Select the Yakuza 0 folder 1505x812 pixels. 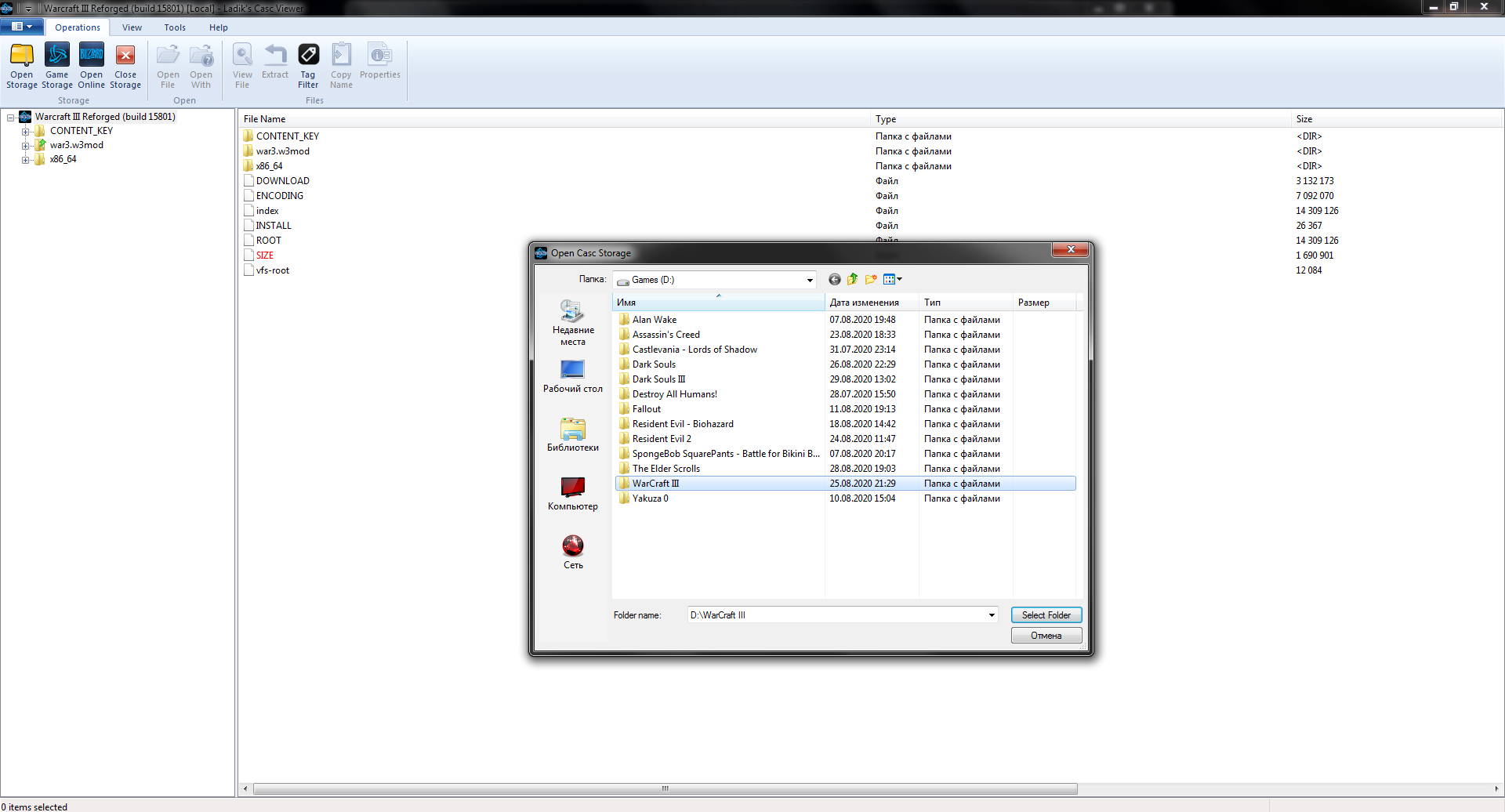point(650,498)
